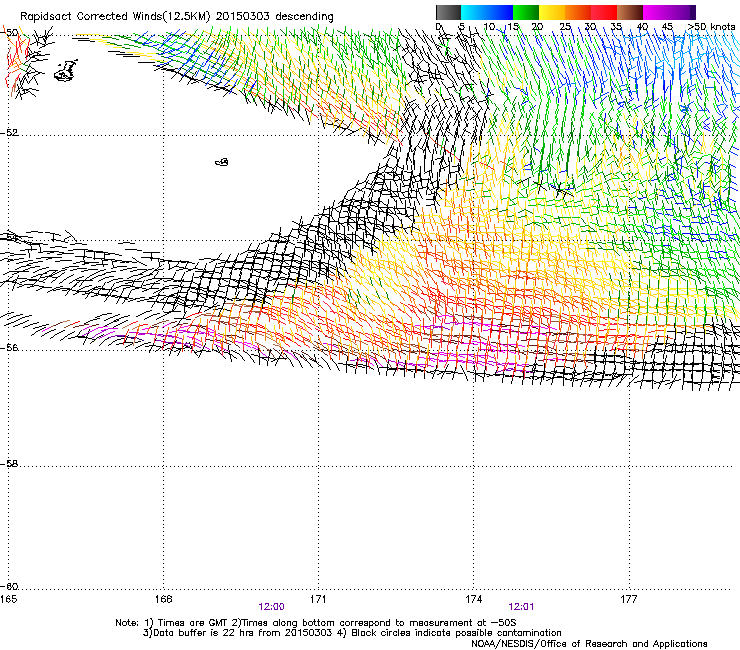Screen dimensions: 740x650
Task: Click the purple 12:00 time marker
Action: pos(271,607)
